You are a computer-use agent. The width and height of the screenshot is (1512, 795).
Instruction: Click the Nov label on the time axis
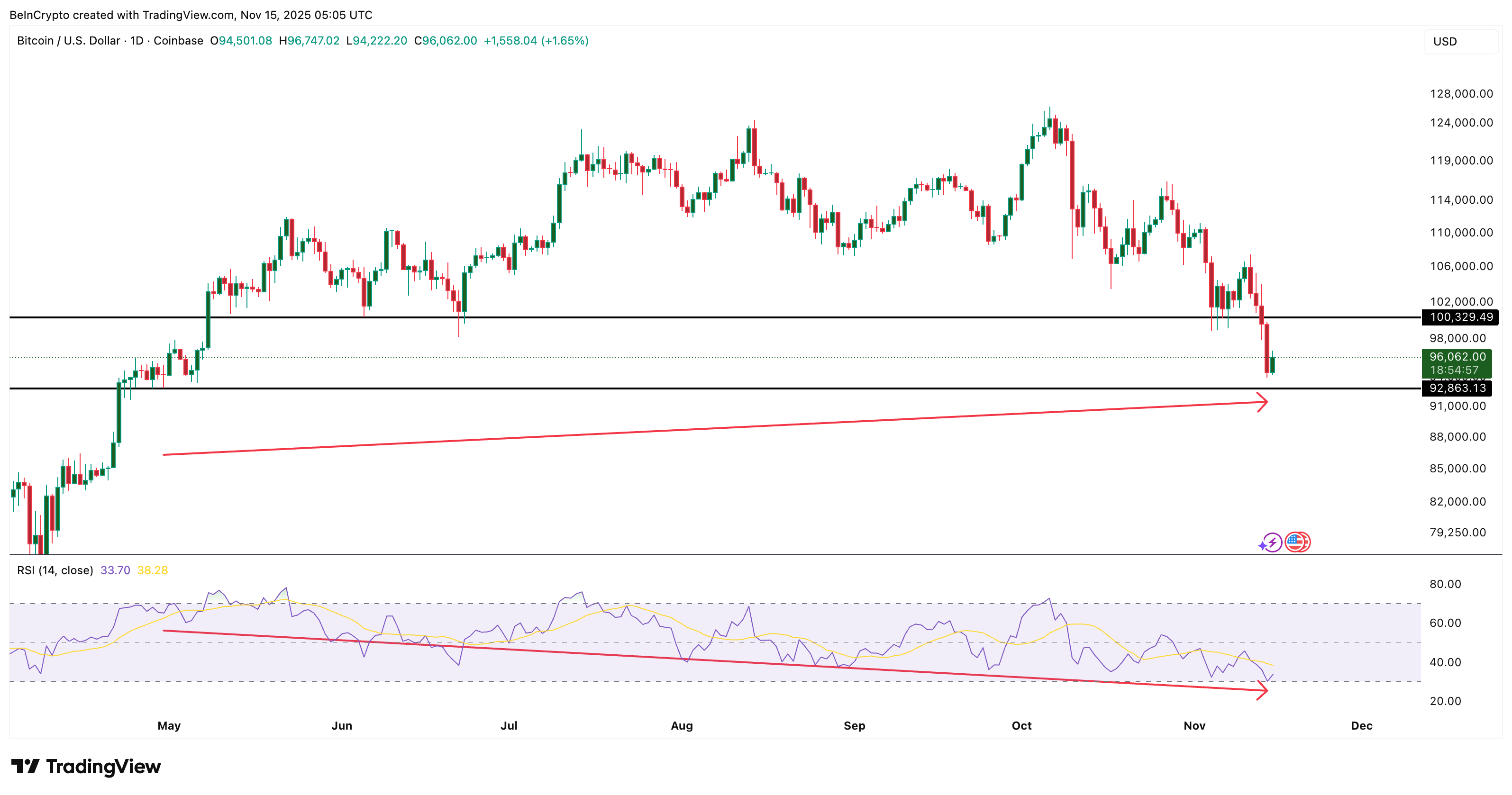tap(1194, 725)
